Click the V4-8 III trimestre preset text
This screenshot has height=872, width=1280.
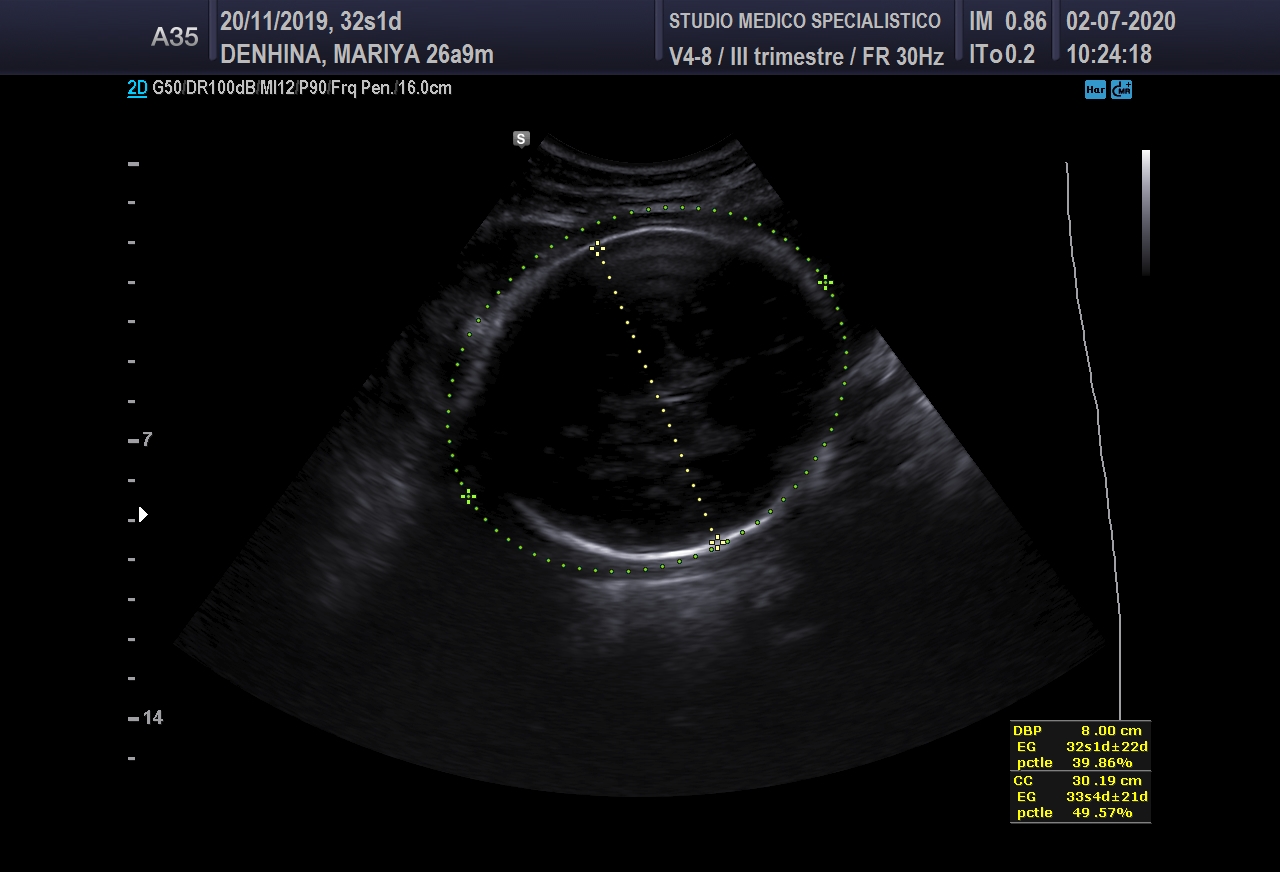point(805,57)
